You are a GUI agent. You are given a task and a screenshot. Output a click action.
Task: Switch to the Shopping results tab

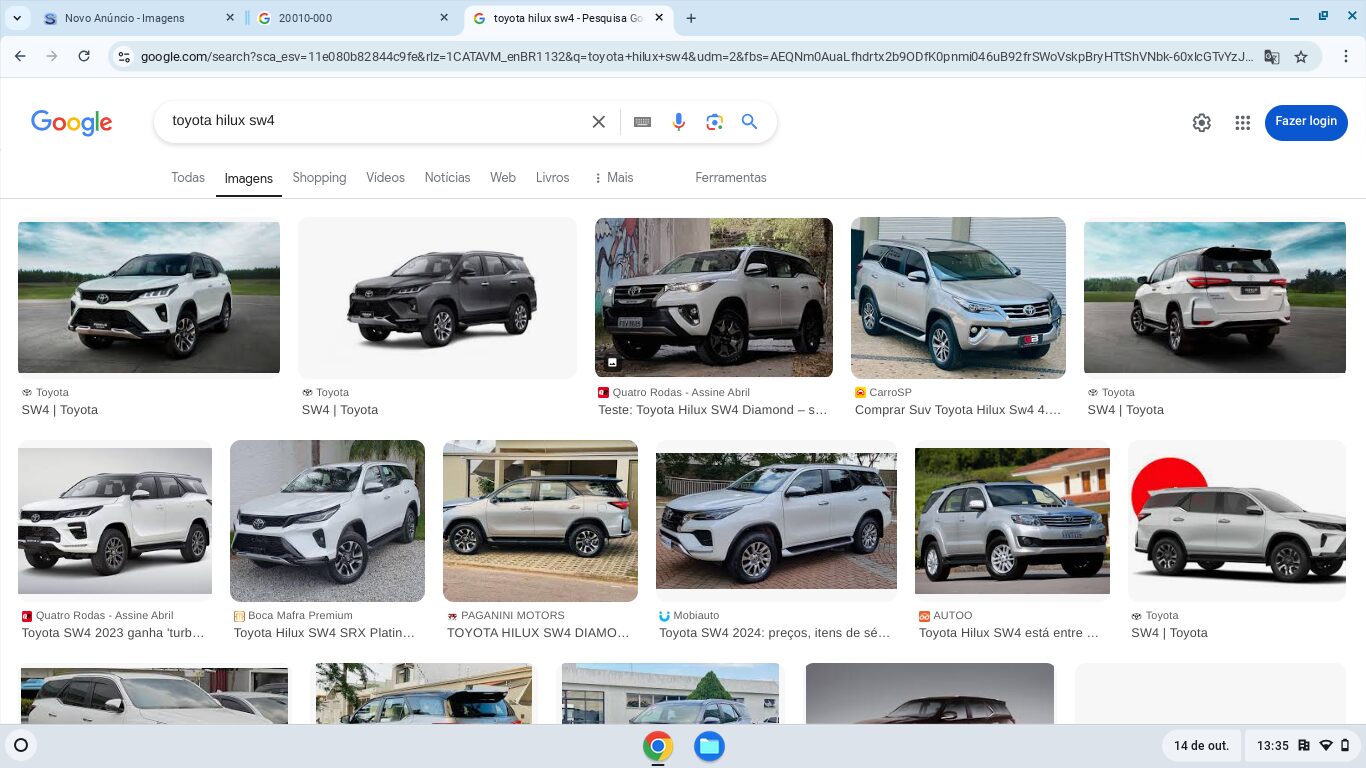tap(319, 177)
